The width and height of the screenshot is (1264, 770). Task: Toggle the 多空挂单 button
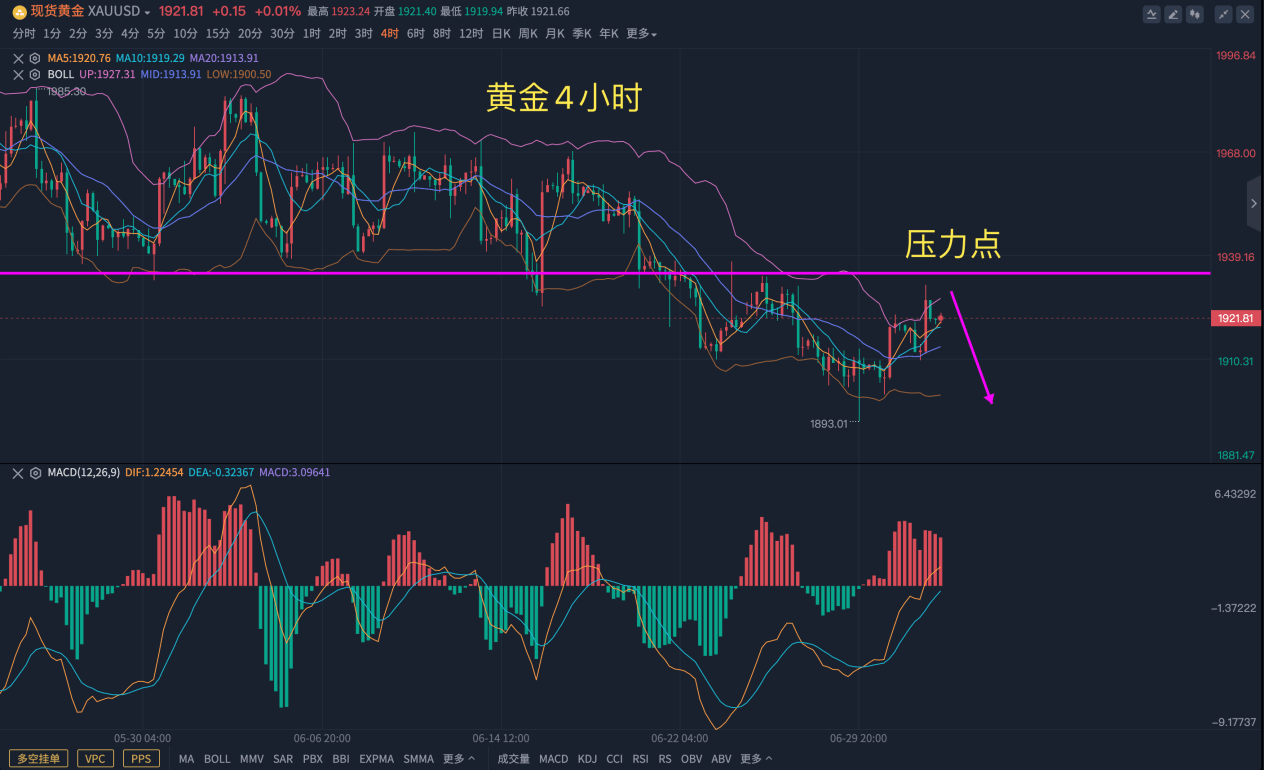[38, 759]
